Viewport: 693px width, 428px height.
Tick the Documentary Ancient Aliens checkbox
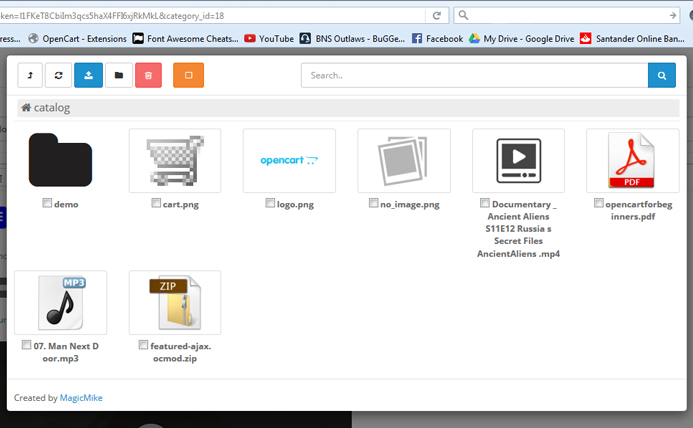(x=485, y=203)
